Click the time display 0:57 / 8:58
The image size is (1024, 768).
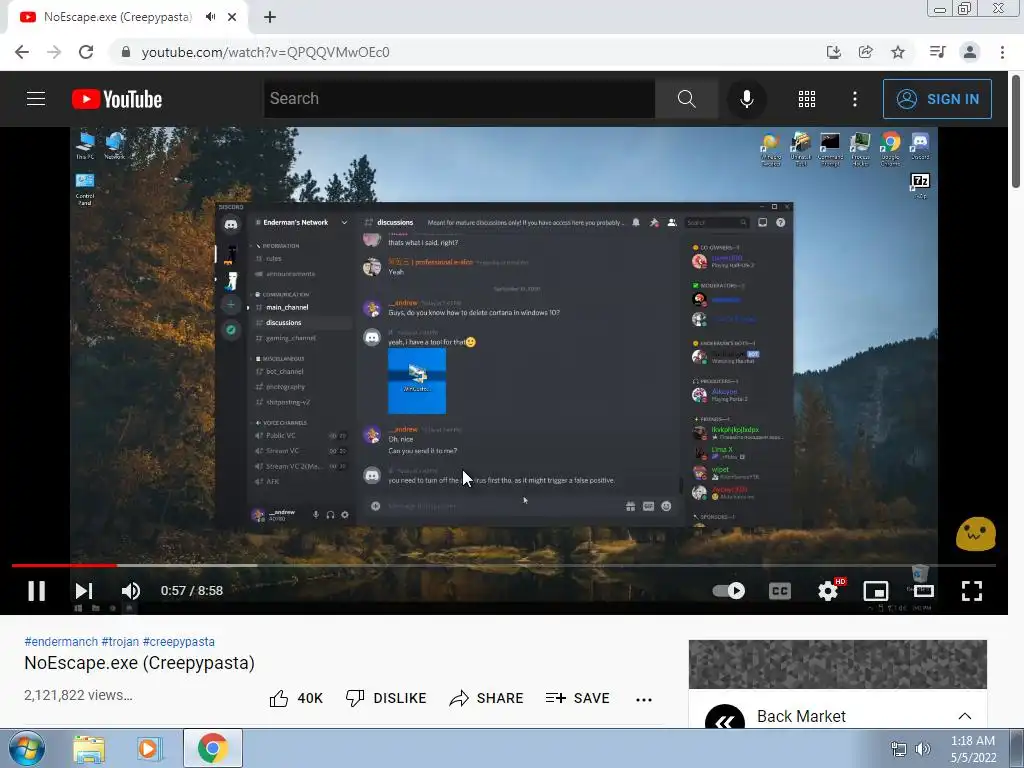192,590
